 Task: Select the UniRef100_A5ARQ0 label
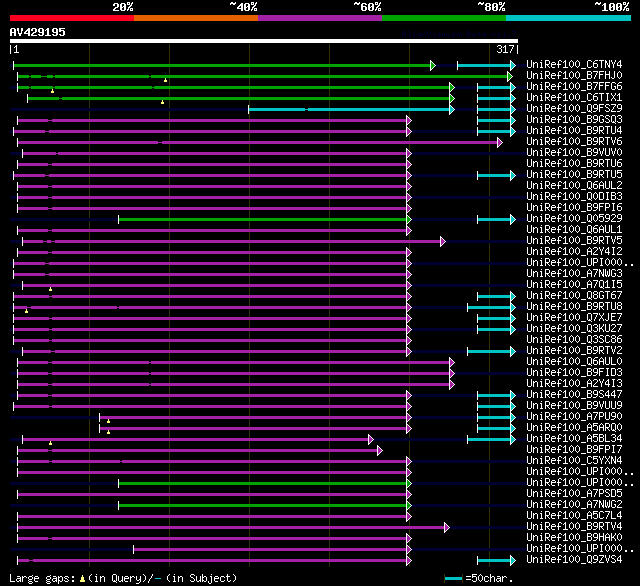point(574,428)
